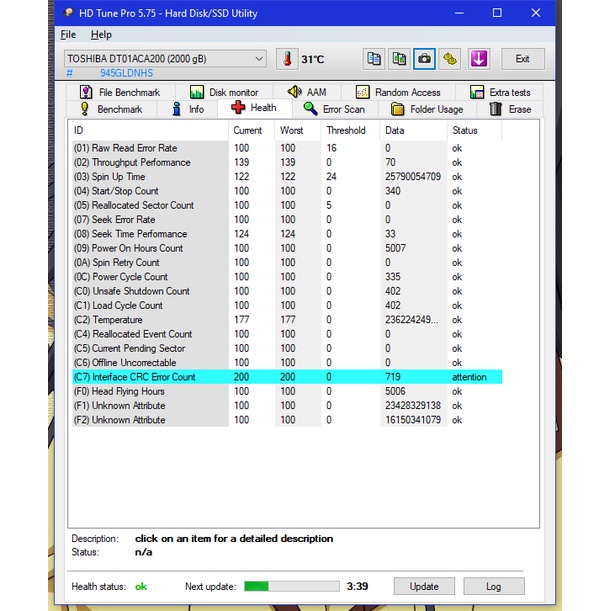Click the copy text to clipboard icon
This screenshot has width=611, height=611.
tap(374, 59)
